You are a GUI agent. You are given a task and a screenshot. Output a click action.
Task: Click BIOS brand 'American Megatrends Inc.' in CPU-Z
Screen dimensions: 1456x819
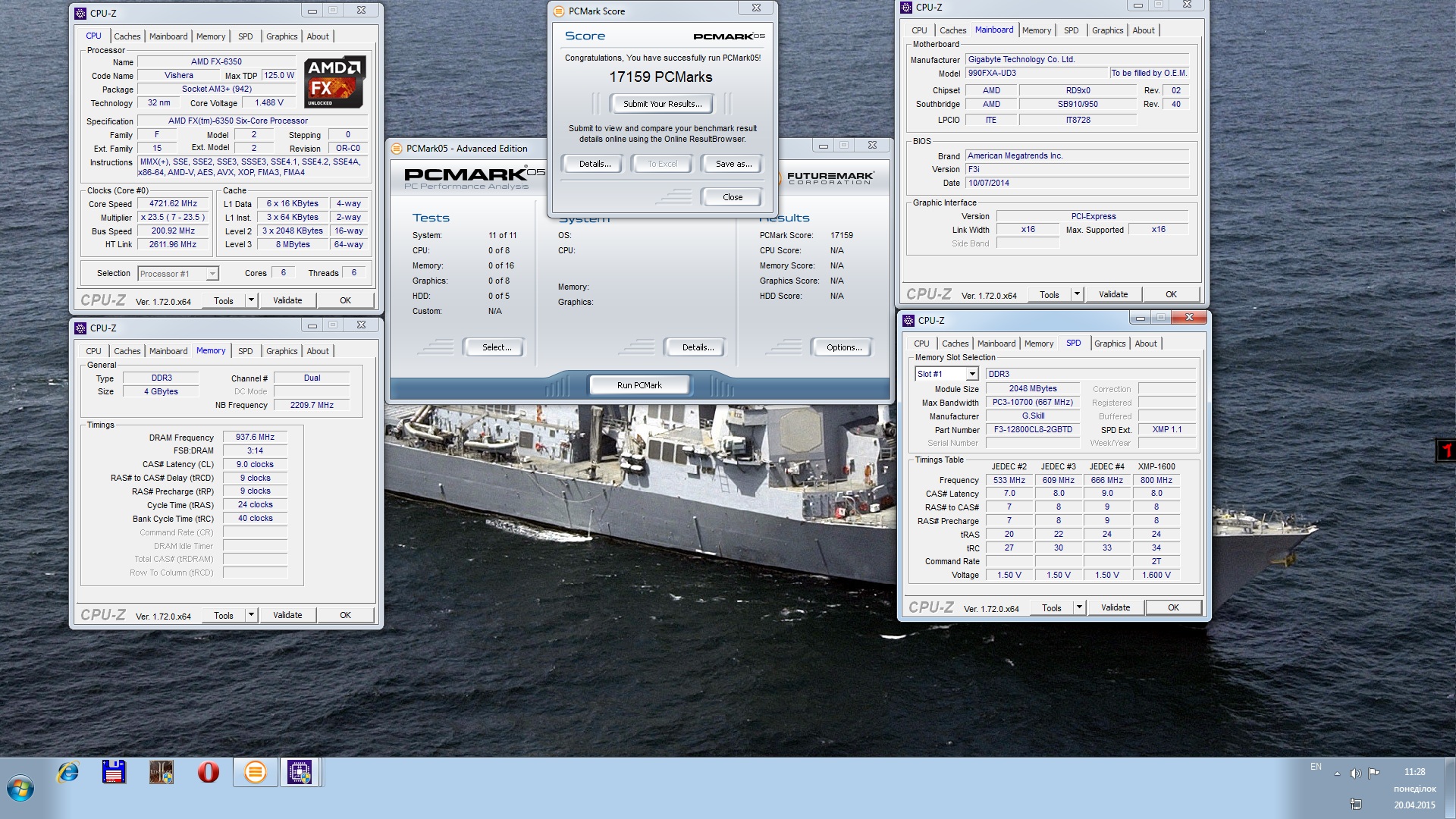click(x=1015, y=155)
